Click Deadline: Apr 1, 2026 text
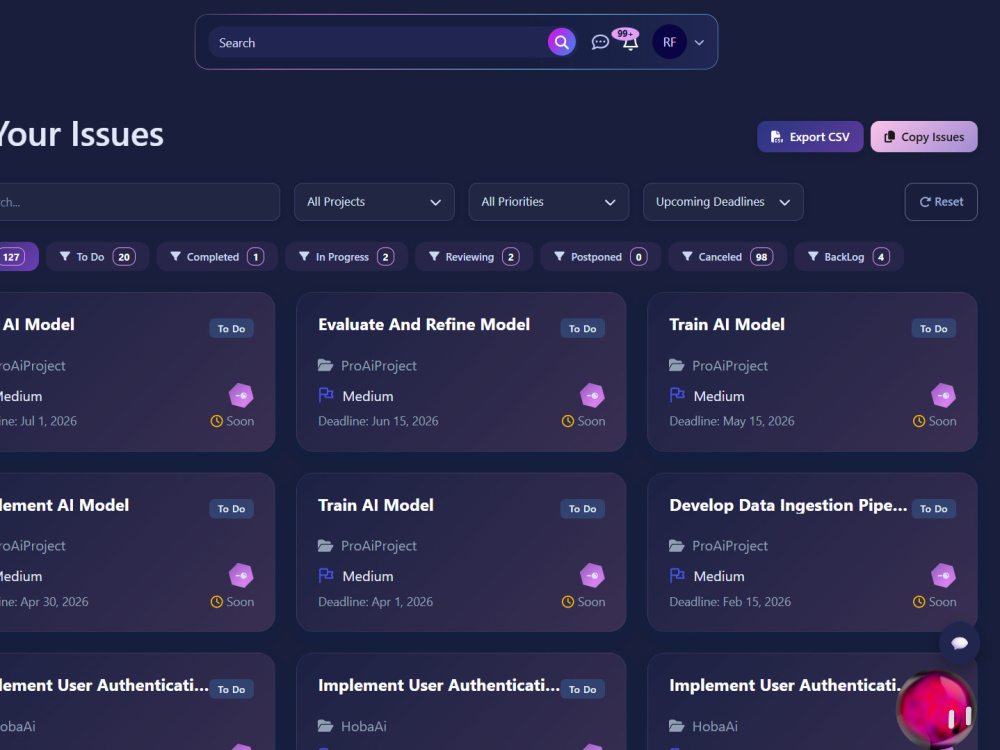This screenshot has height=750, width=1000. coord(375,601)
